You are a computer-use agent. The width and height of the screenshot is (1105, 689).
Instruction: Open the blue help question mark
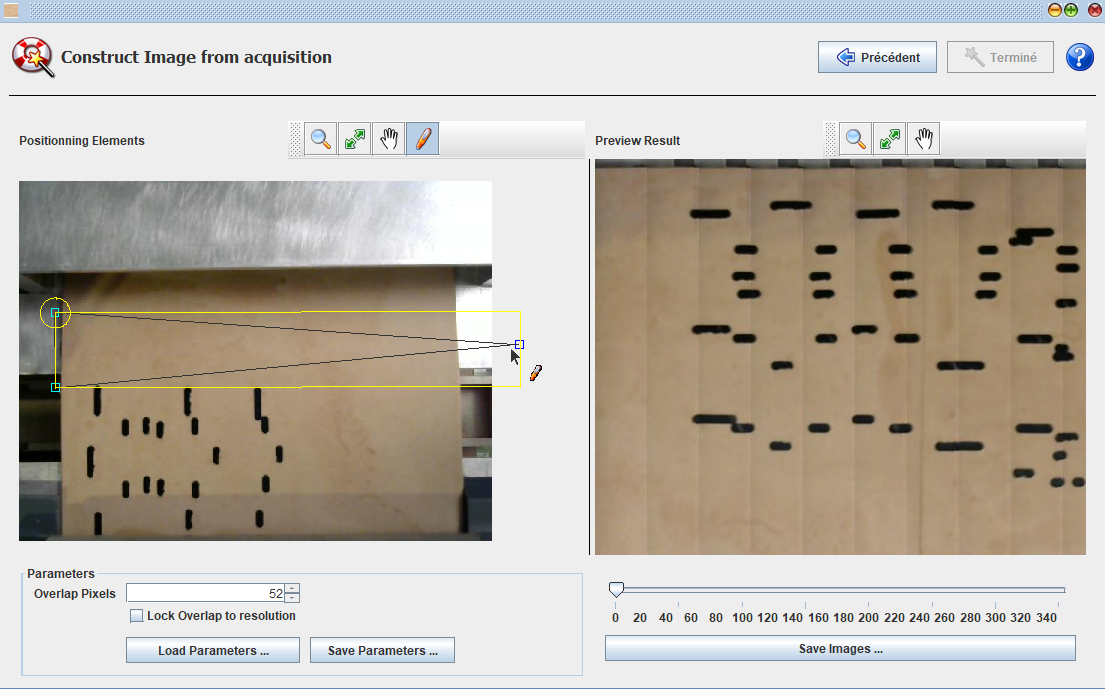(x=1080, y=58)
